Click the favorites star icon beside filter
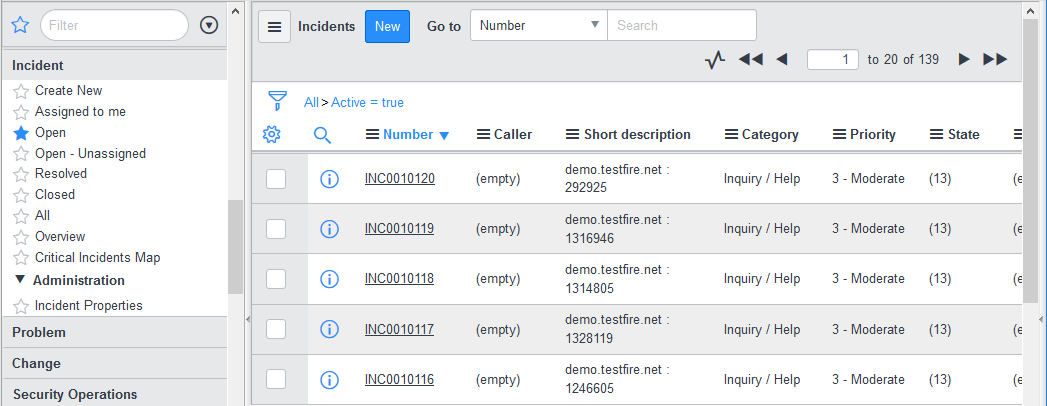 [x=21, y=25]
